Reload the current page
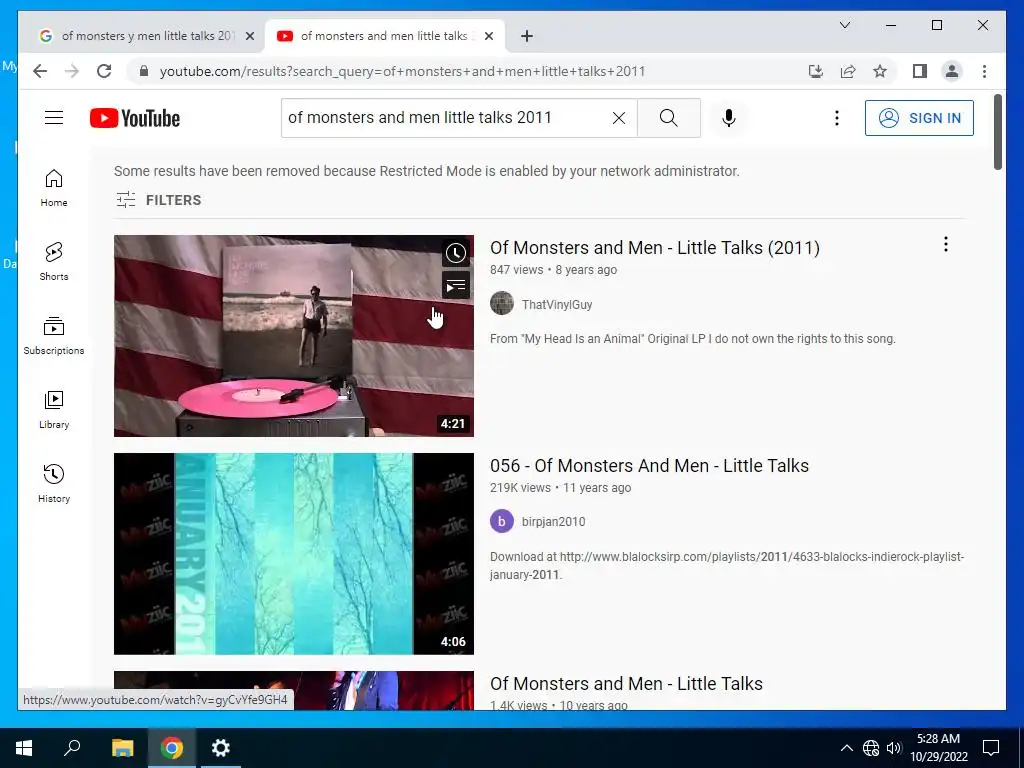 (104, 71)
